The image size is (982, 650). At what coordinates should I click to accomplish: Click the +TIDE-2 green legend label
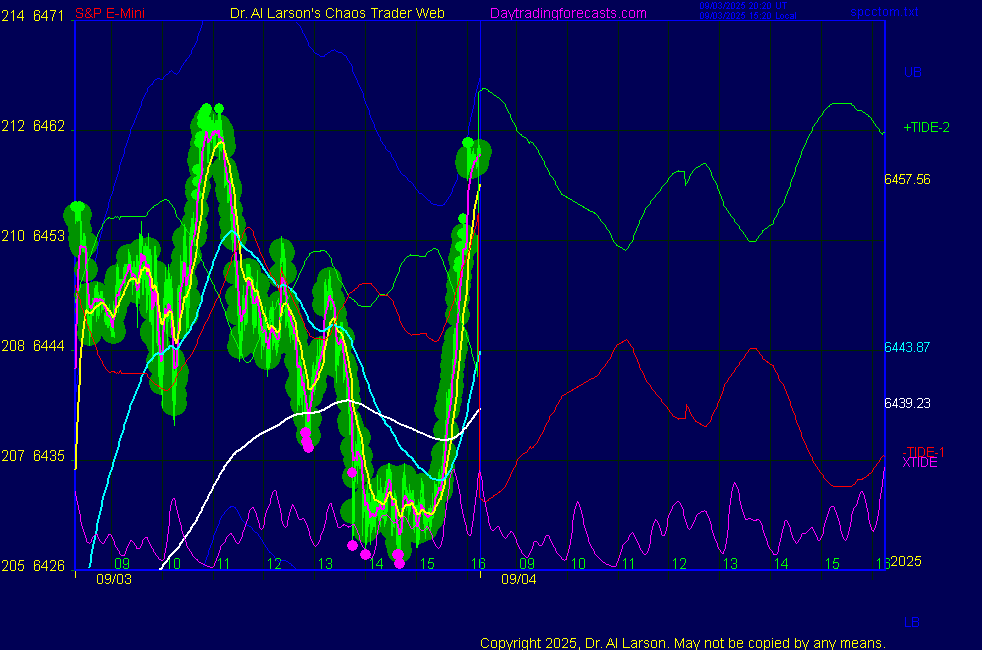coord(926,127)
